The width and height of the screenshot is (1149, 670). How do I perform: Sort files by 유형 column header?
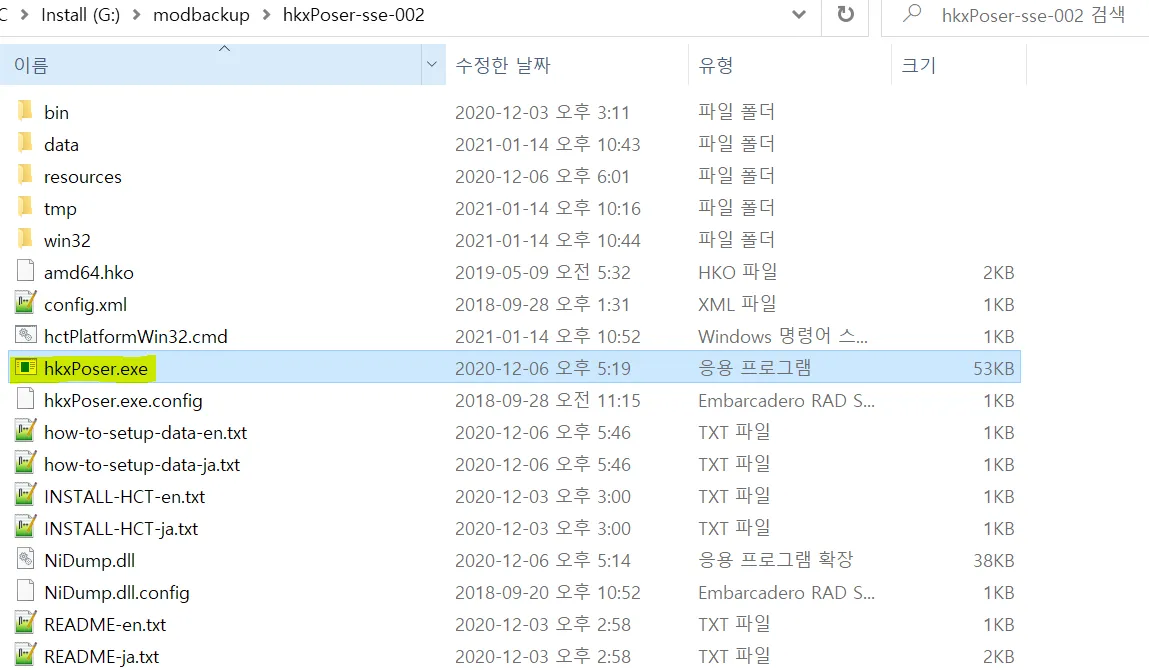click(716, 65)
